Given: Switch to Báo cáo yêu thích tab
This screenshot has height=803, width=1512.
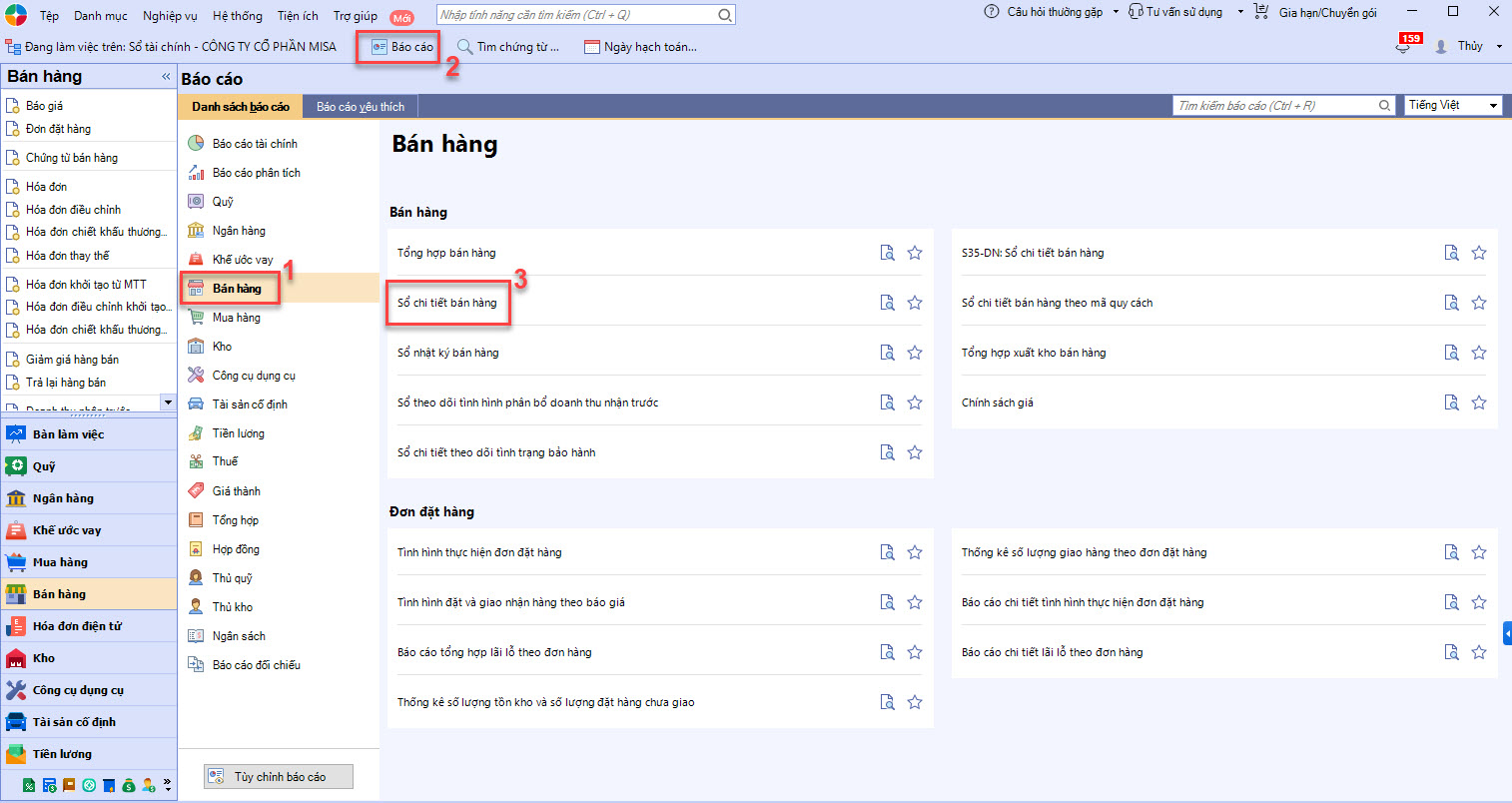Looking at the screenshot, I should 361,107.
